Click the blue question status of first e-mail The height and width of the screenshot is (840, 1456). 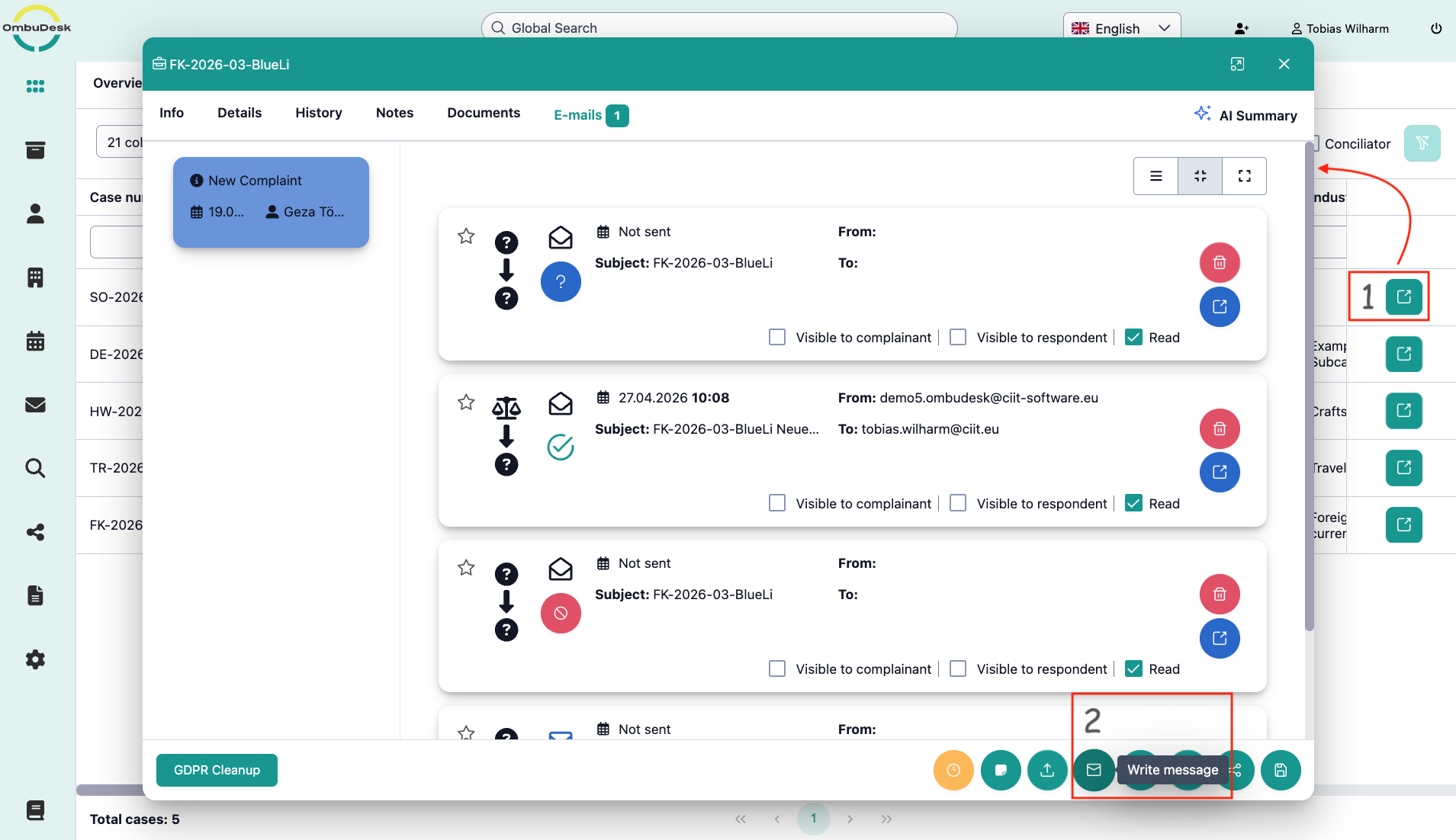561,282
